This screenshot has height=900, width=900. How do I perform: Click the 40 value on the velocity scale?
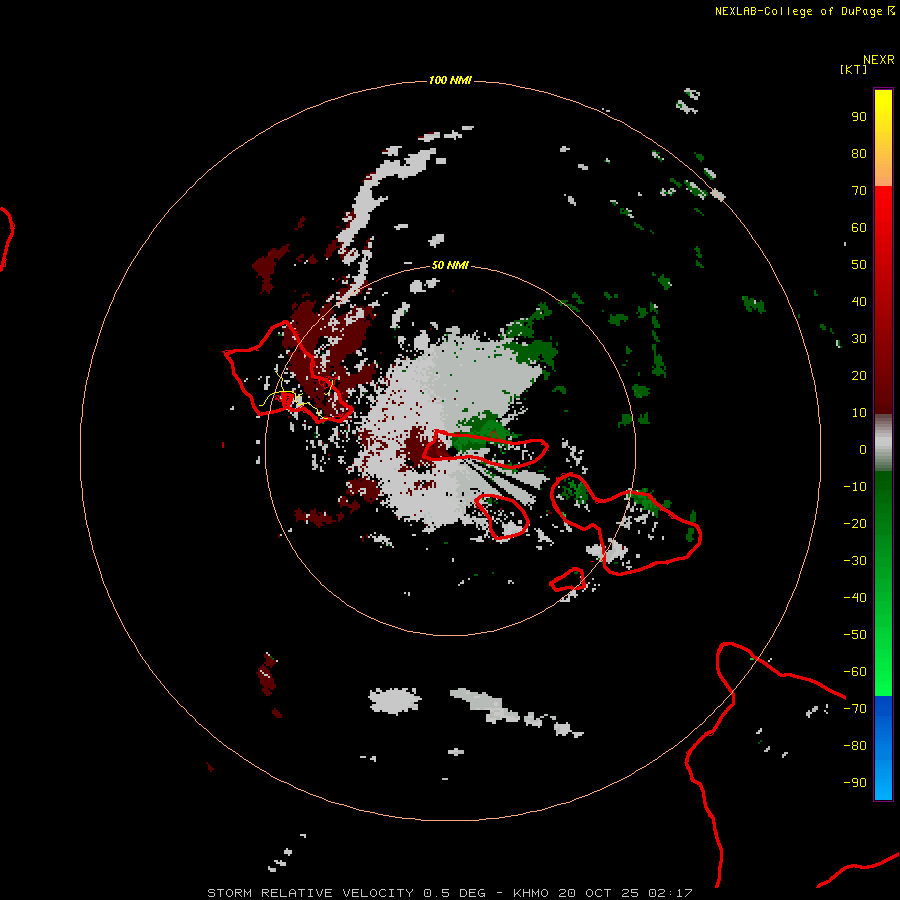pos(859,302)
